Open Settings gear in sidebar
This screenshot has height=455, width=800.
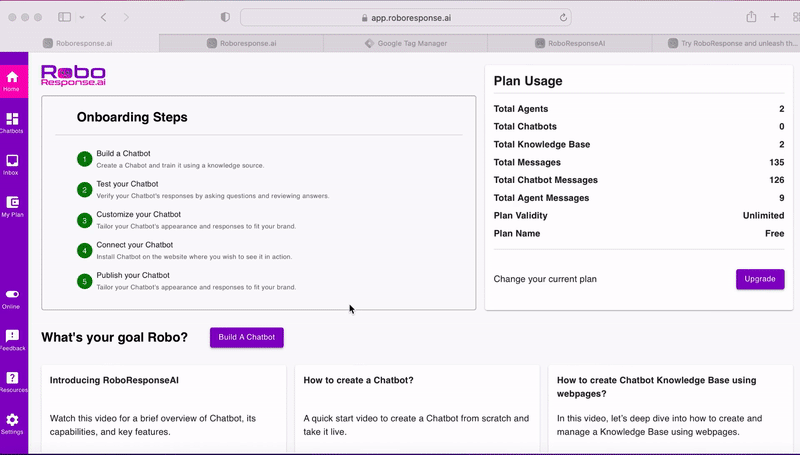12,422
